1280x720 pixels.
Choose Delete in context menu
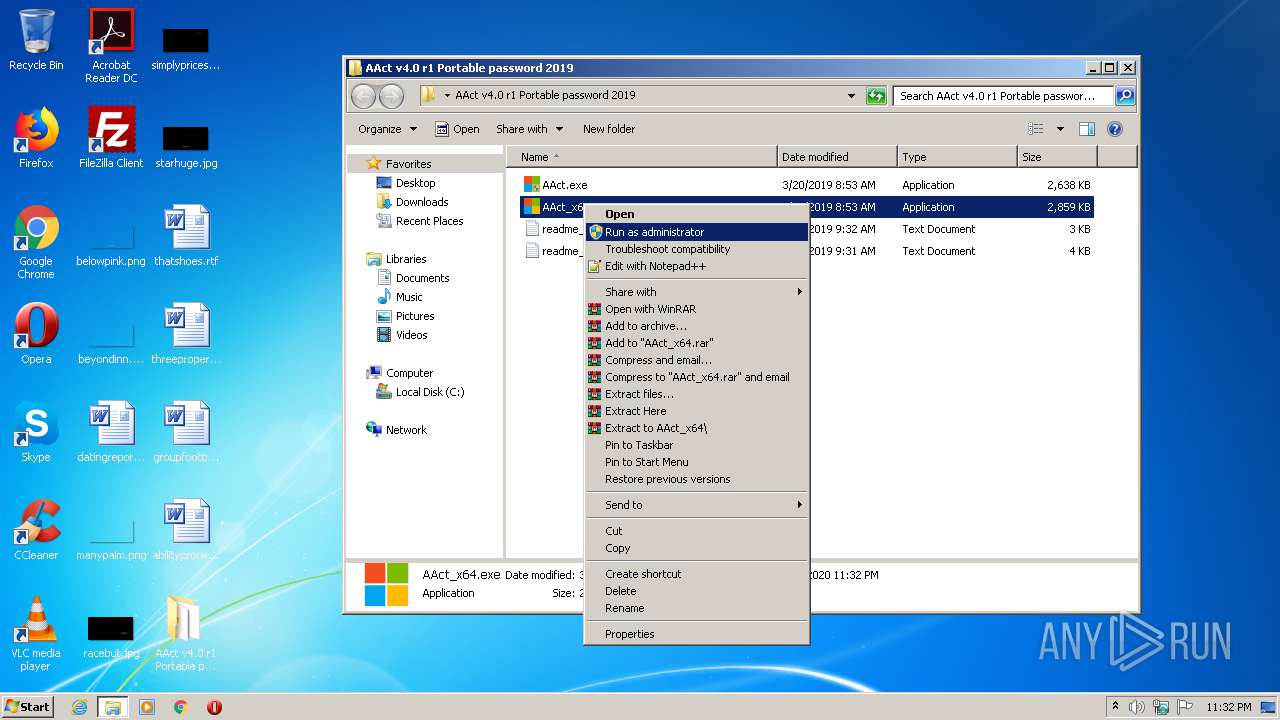[x=697, y=591]
